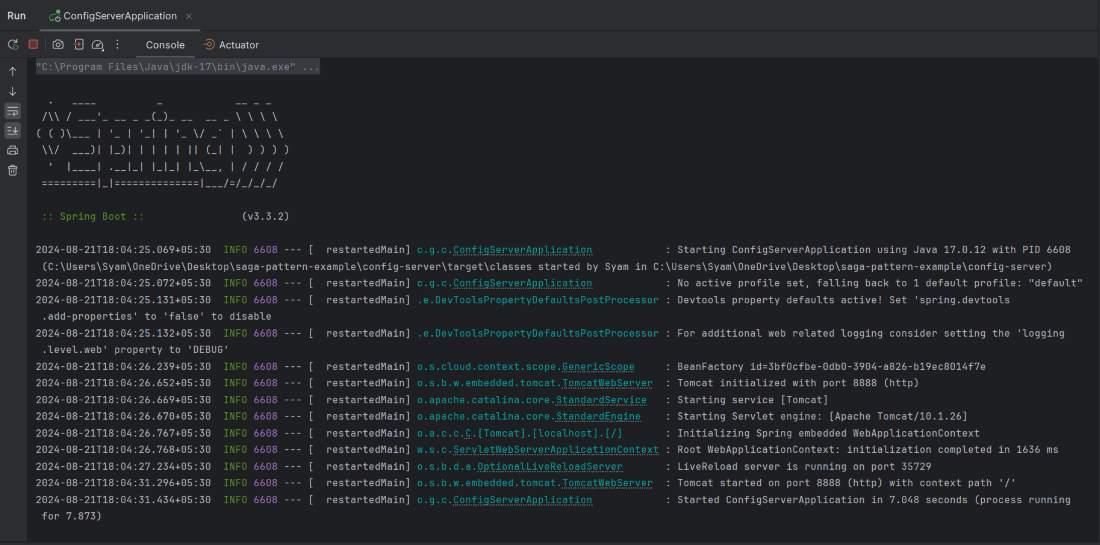
Task: Click the Spring run icon on ConfigServerApplication tab
Action: pyautogui.click(x=55, y=15)
